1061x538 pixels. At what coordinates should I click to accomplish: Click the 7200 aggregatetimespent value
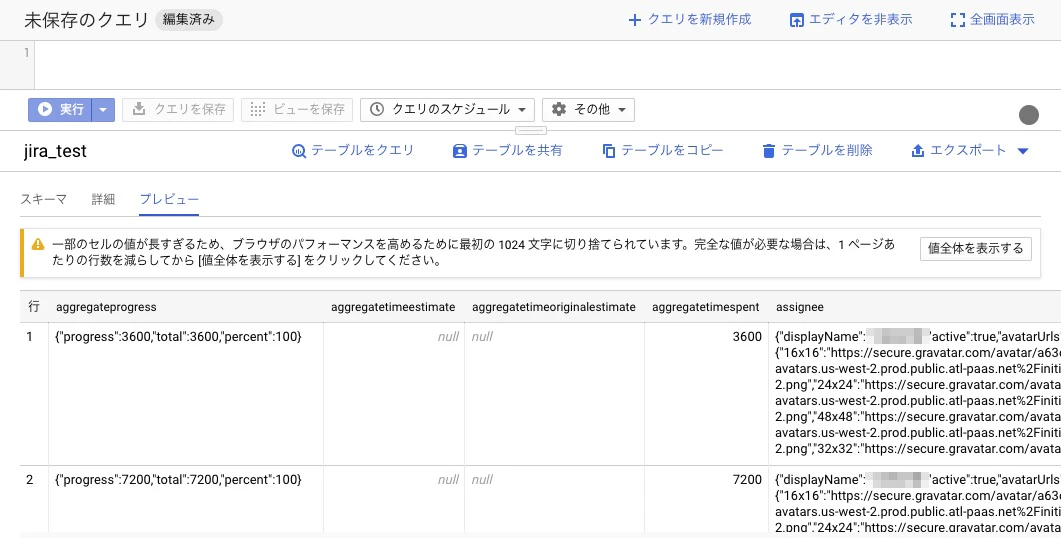(747, 479)
